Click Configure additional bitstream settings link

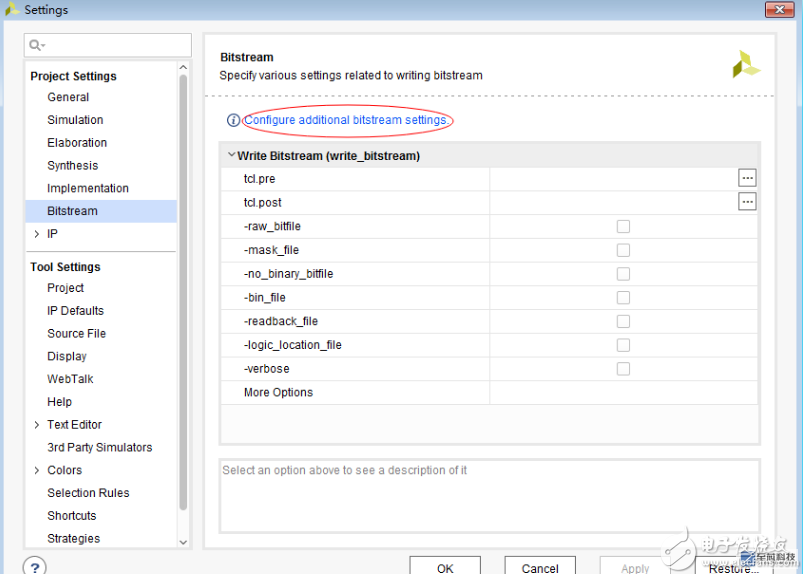(347, 120)
